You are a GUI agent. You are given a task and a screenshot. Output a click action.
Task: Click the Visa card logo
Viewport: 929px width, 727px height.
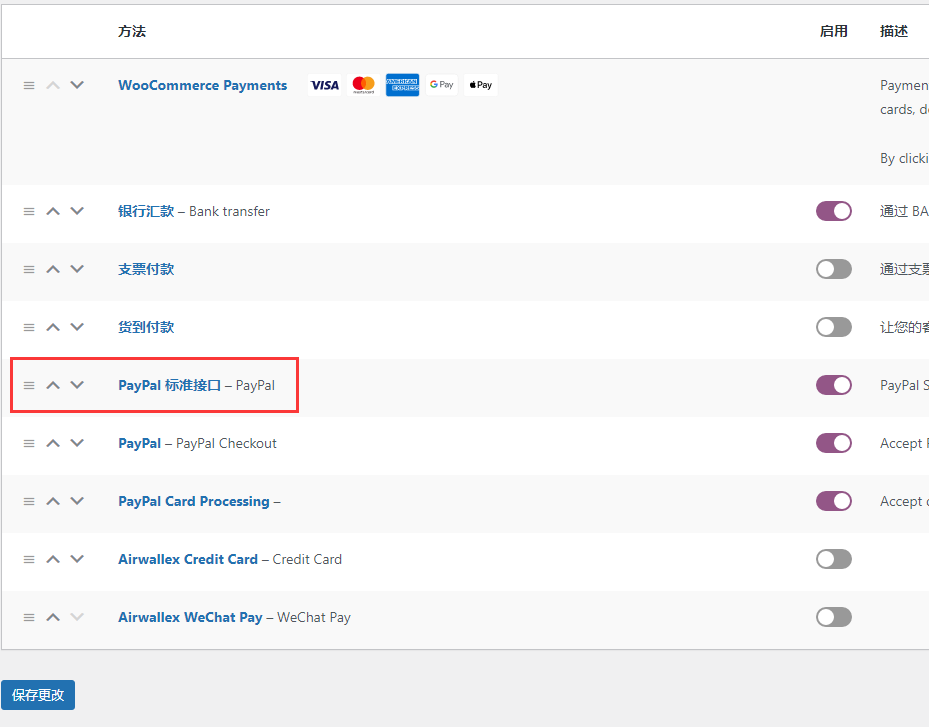pos(325,85)
